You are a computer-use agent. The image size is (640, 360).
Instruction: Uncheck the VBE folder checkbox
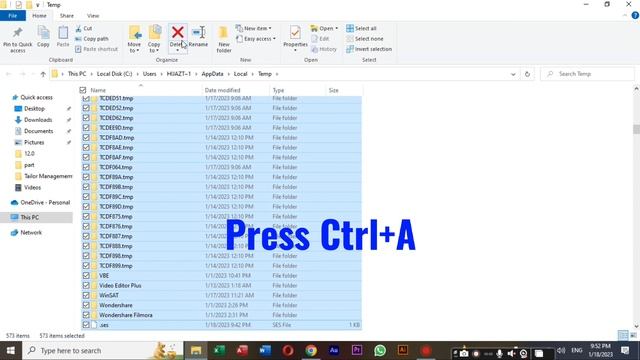[86, 276]
